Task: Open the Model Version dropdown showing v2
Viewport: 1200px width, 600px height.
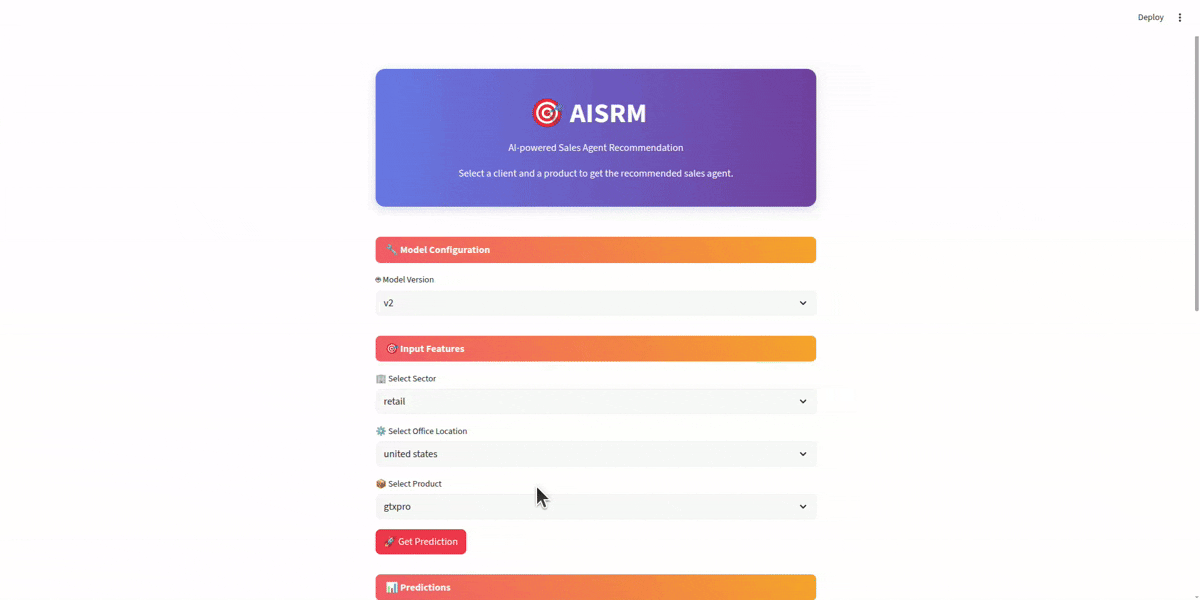Action: [595, 302]
